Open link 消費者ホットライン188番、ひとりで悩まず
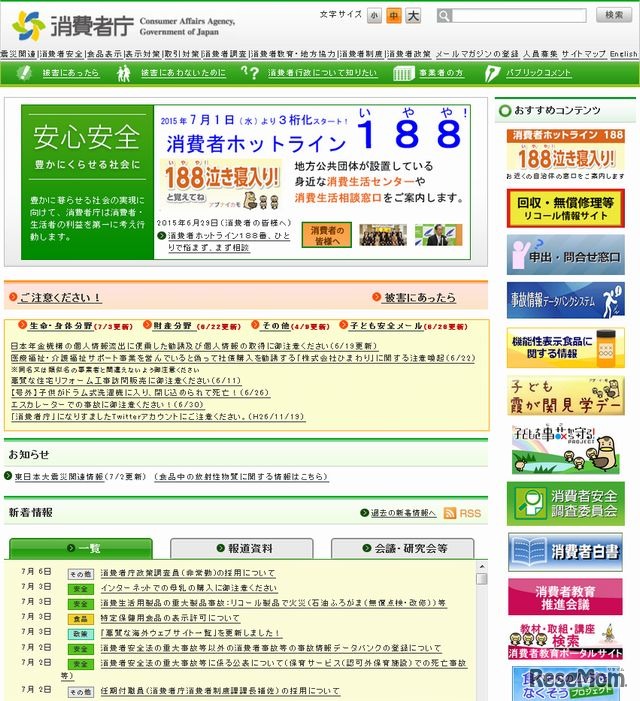This screenshot has height=701, width=640. click(228, 241)
